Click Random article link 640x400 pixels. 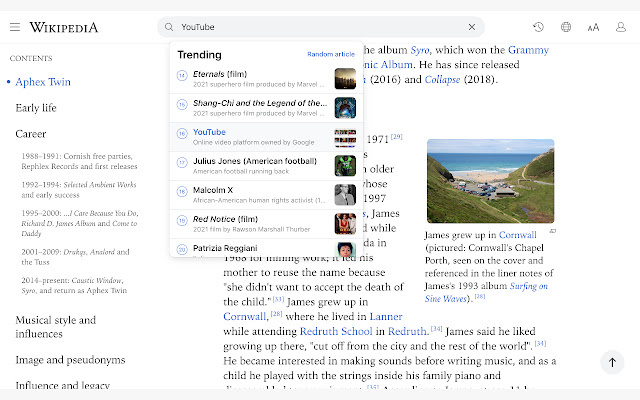(x=330, y=54)
